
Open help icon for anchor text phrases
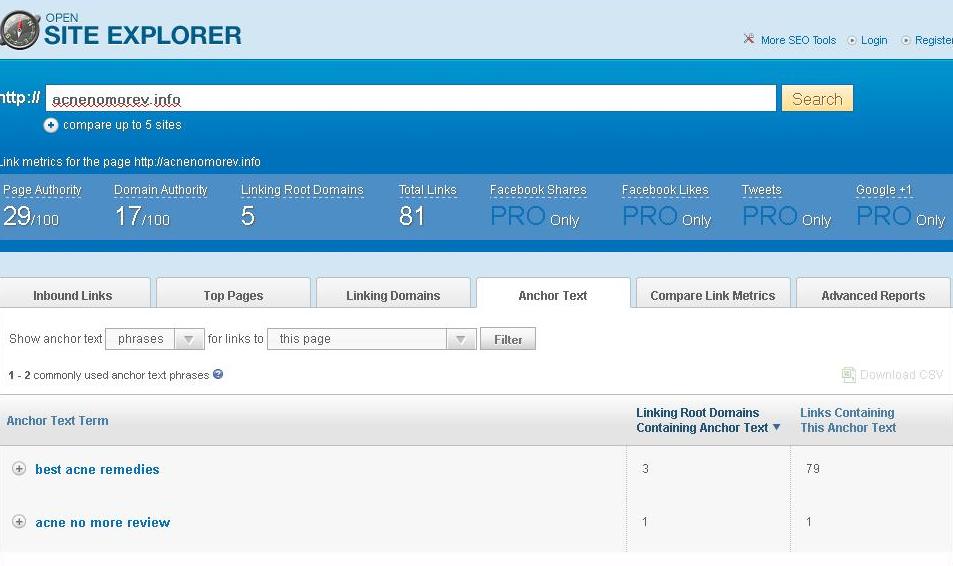click(x=218, y=374)
